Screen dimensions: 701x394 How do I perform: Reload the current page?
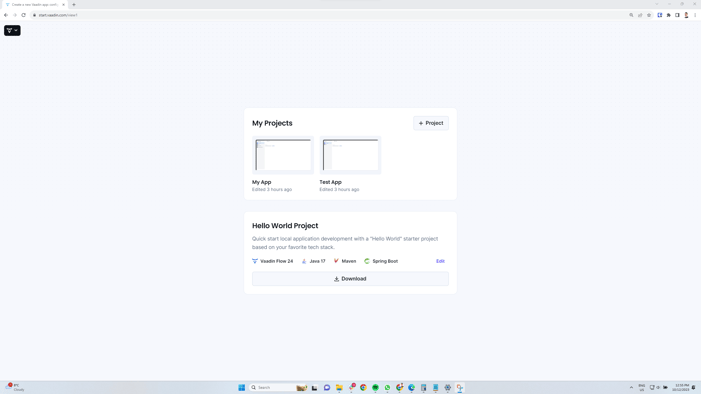(x=24, y=15)
